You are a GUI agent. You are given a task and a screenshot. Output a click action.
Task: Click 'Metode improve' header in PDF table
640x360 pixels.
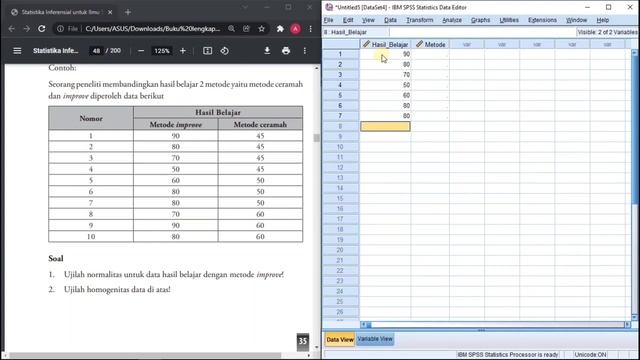point(176,124)
